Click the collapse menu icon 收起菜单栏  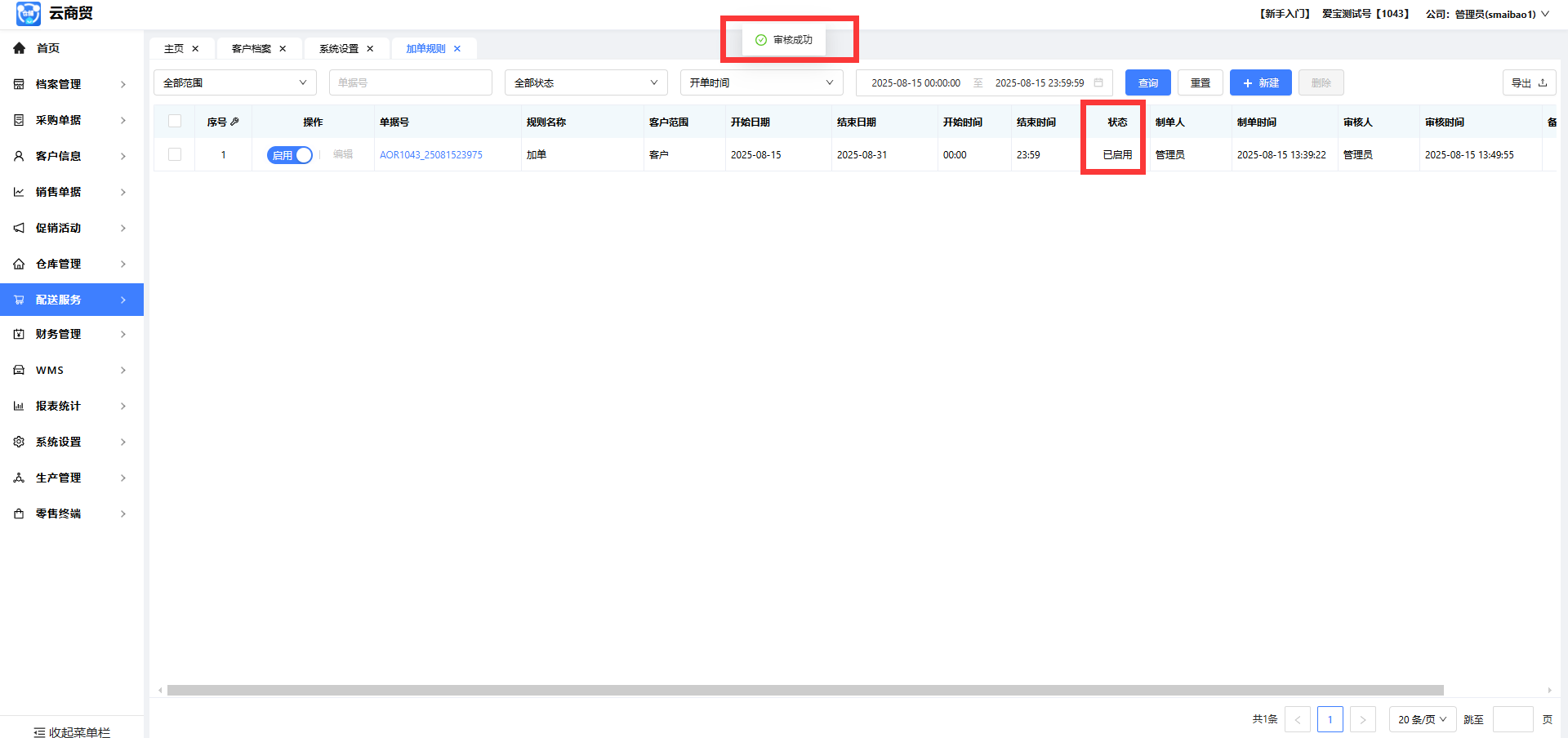39,732
